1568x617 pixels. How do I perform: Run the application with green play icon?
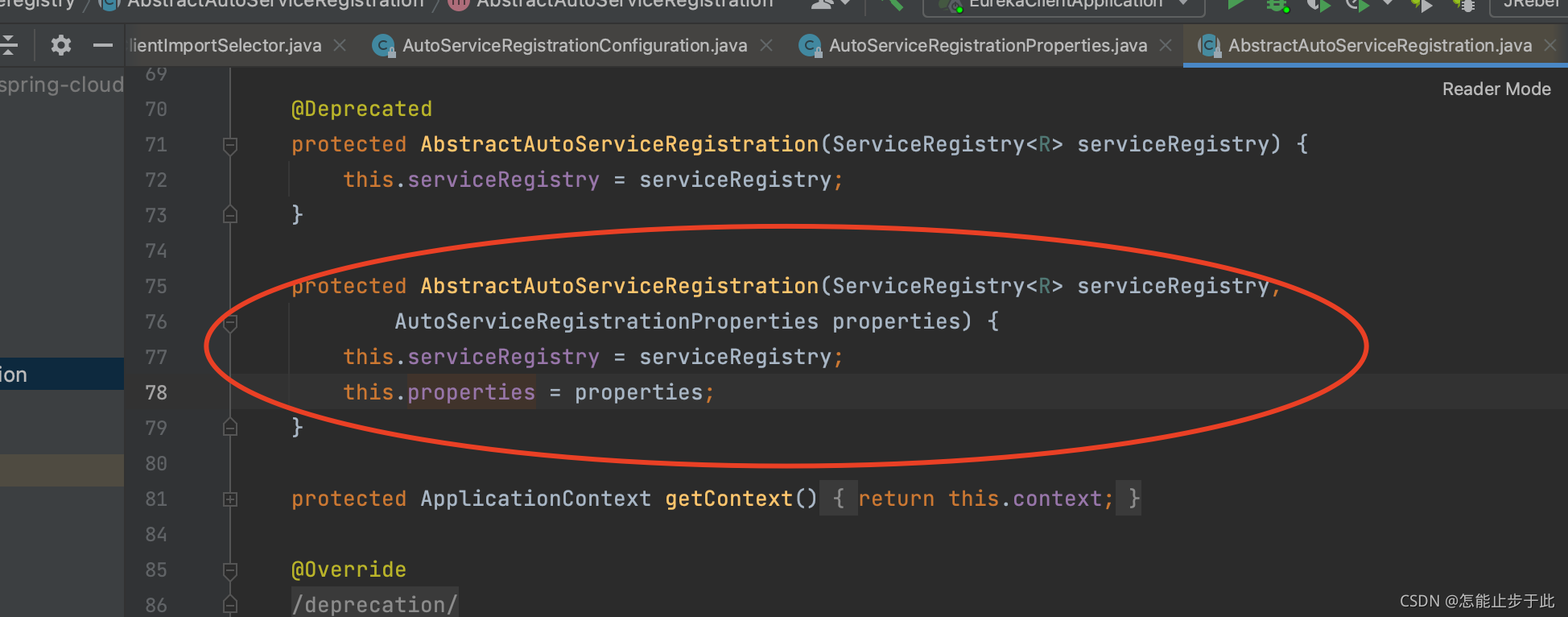coord(1236,4)
